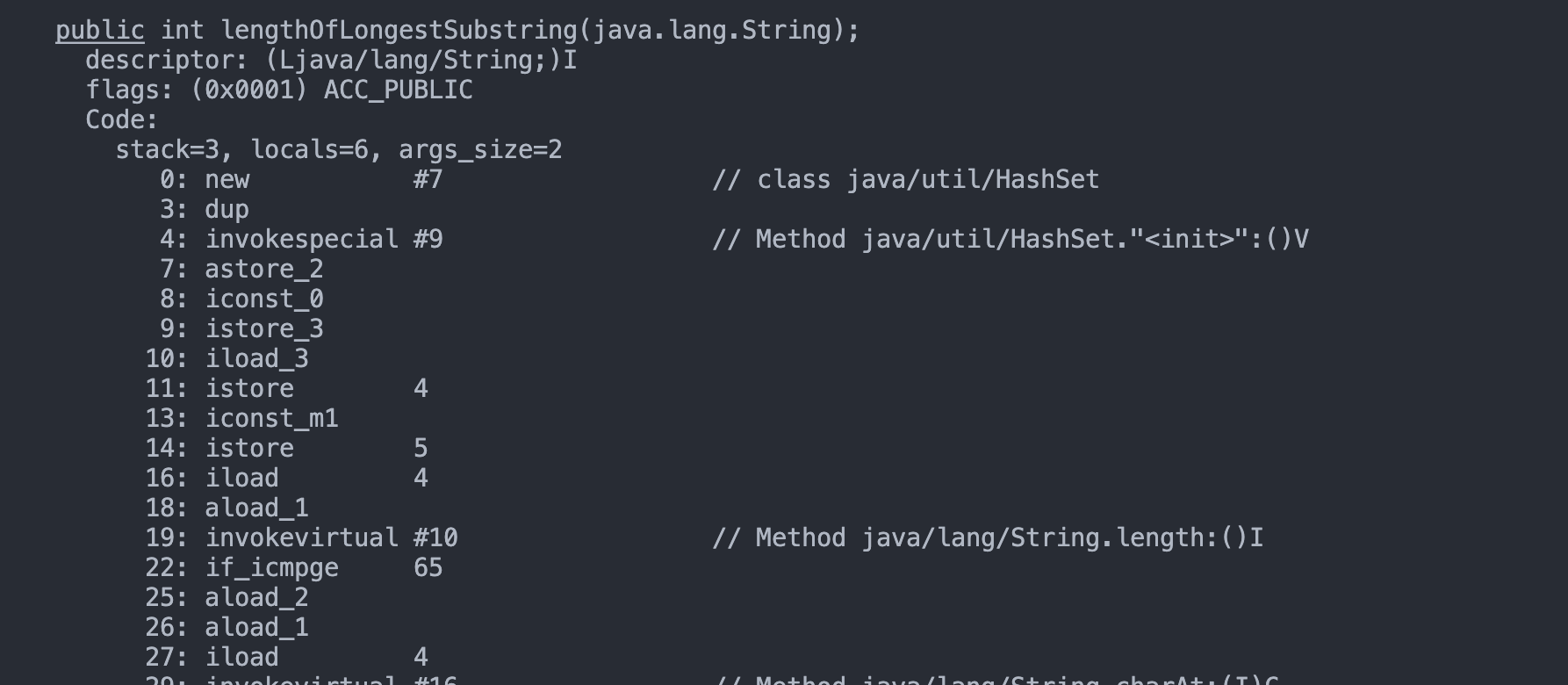Click the lengthOfLongestSubstring method name
This screenshot has width=1568, height=685.
(x=398, y=31)
